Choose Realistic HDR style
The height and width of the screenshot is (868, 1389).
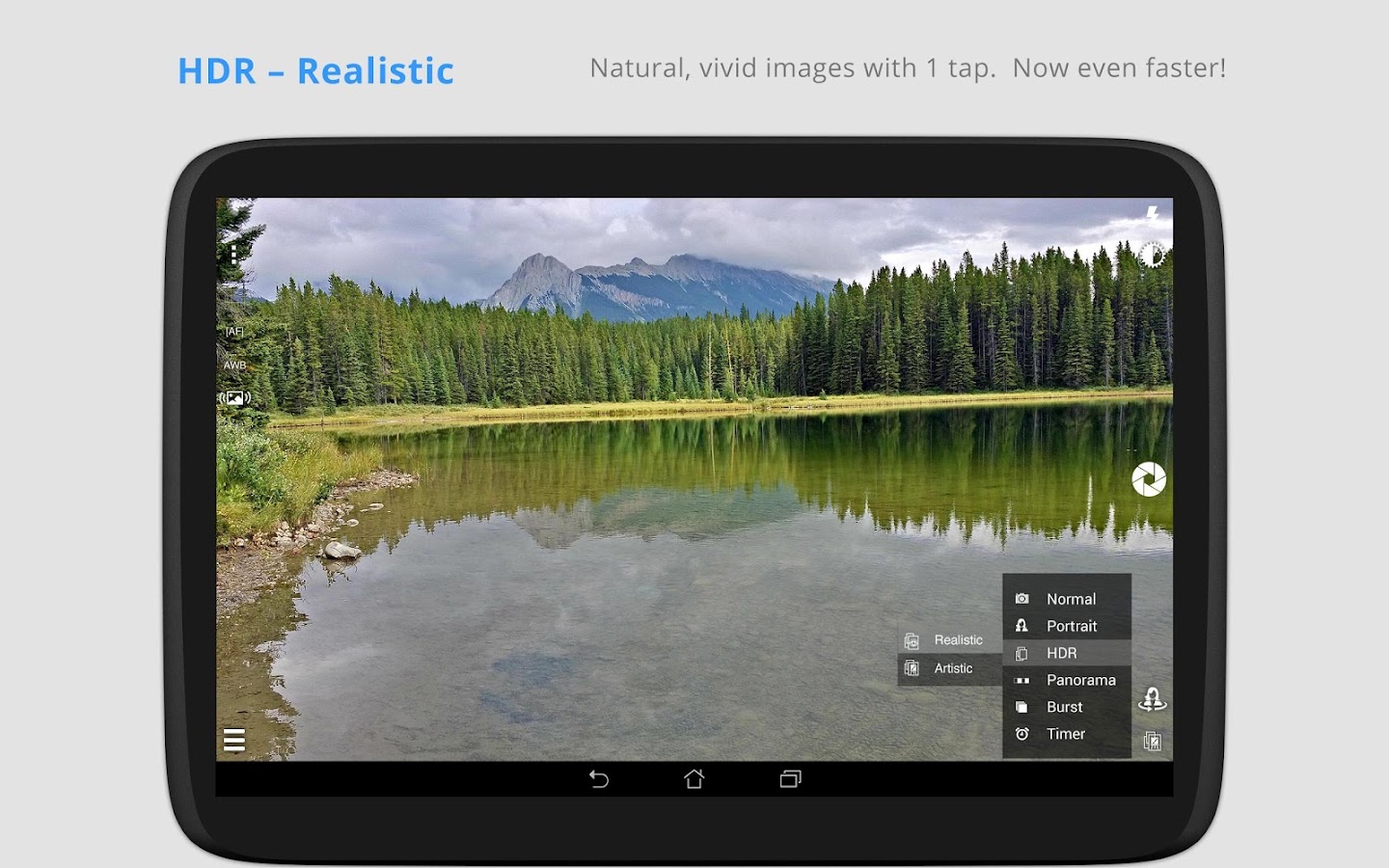pyautogui.click(x=950, y=640)
